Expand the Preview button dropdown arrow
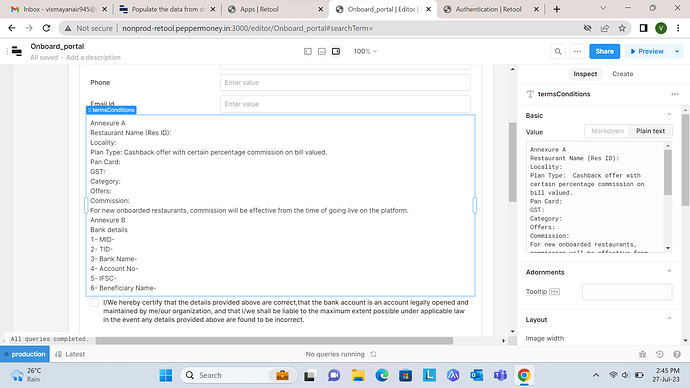The image size is (690, 388). tap(677, 51)
